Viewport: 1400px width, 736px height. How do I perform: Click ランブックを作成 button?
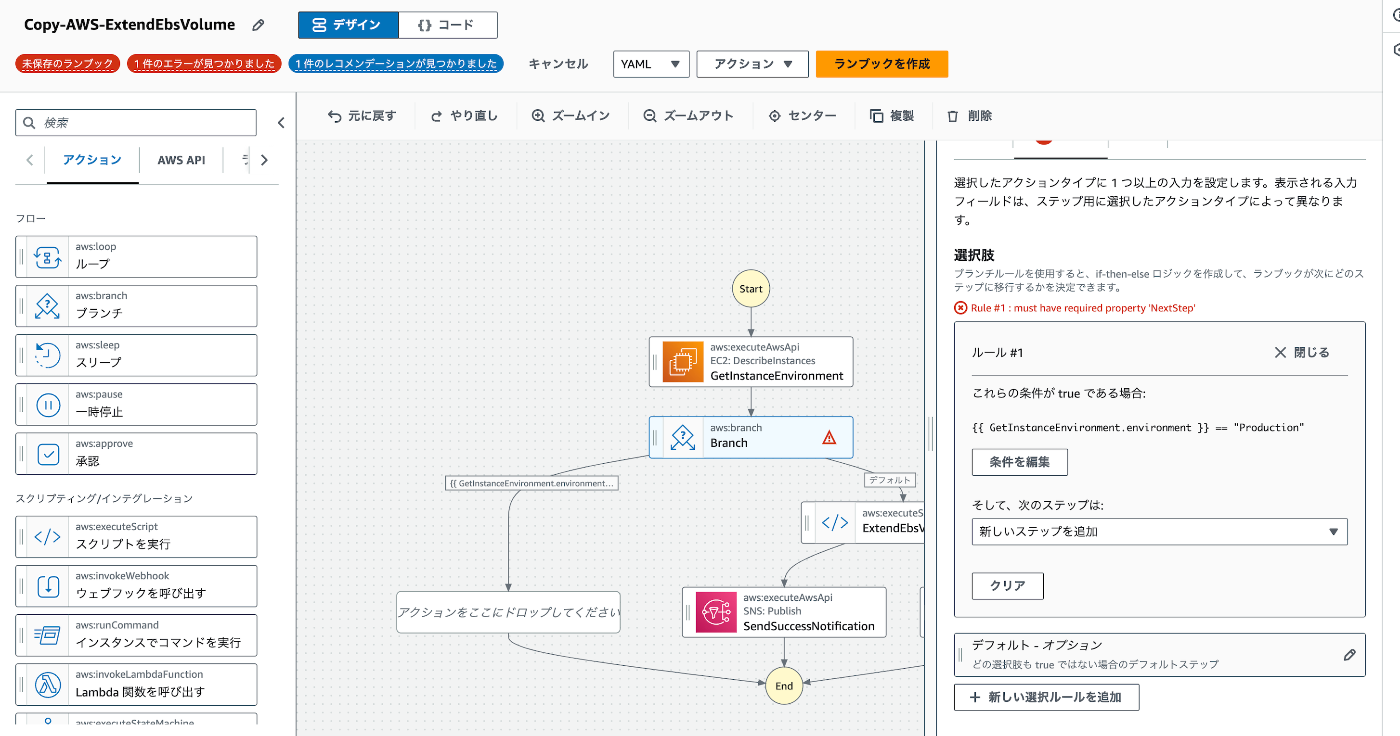[882, 64]
